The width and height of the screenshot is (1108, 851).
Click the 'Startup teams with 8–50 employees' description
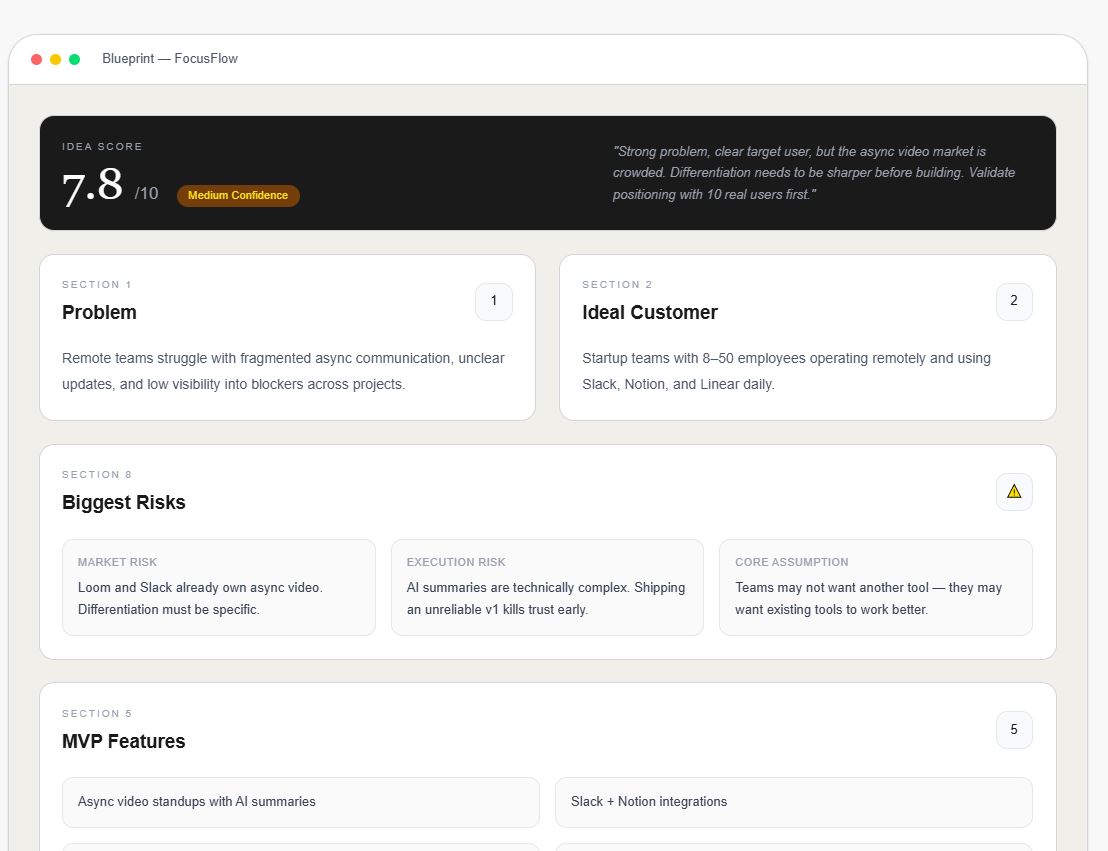(786, 371)
